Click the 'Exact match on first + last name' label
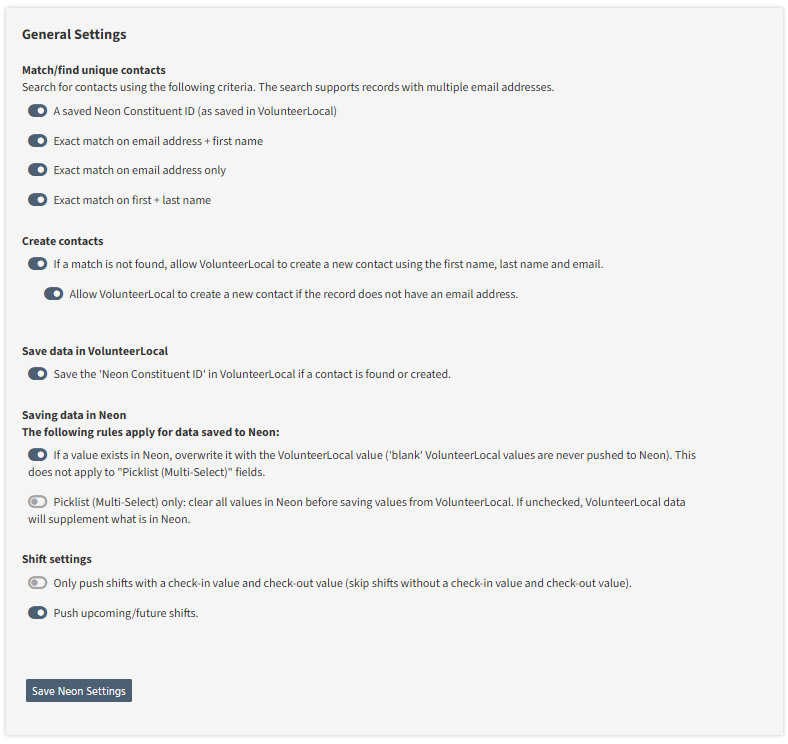This screenshot has width=788, height=744. click(x=132, y=200)
